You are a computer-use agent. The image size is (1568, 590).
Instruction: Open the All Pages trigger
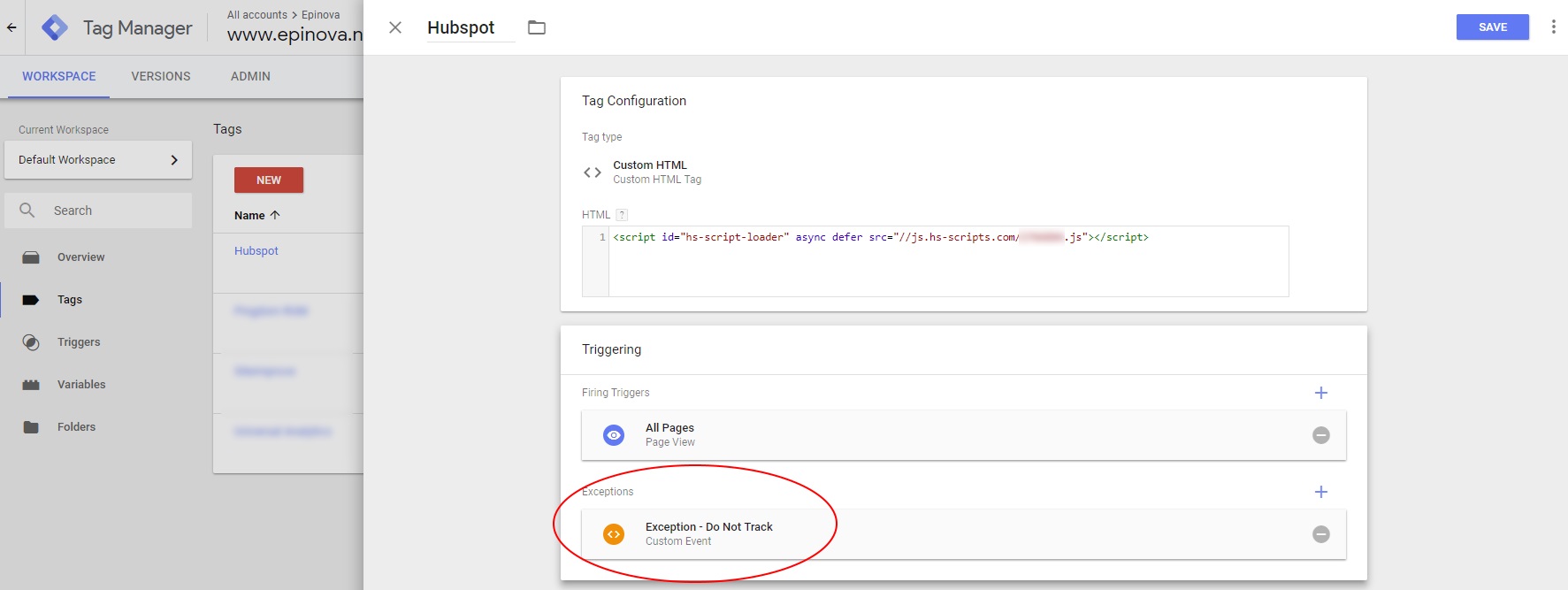[x=964, y=435]
